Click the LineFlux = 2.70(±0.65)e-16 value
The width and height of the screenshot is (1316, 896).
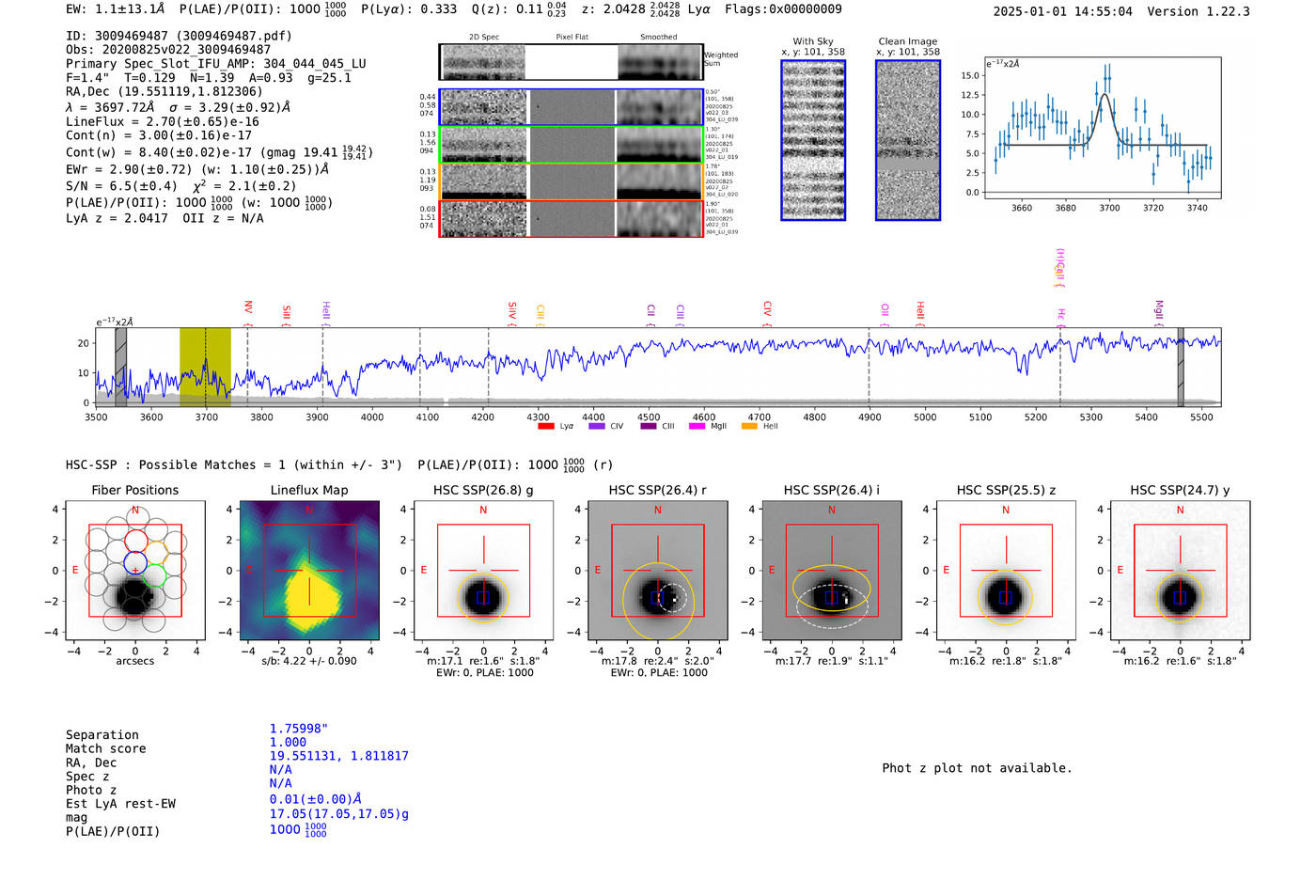(163, 122)
